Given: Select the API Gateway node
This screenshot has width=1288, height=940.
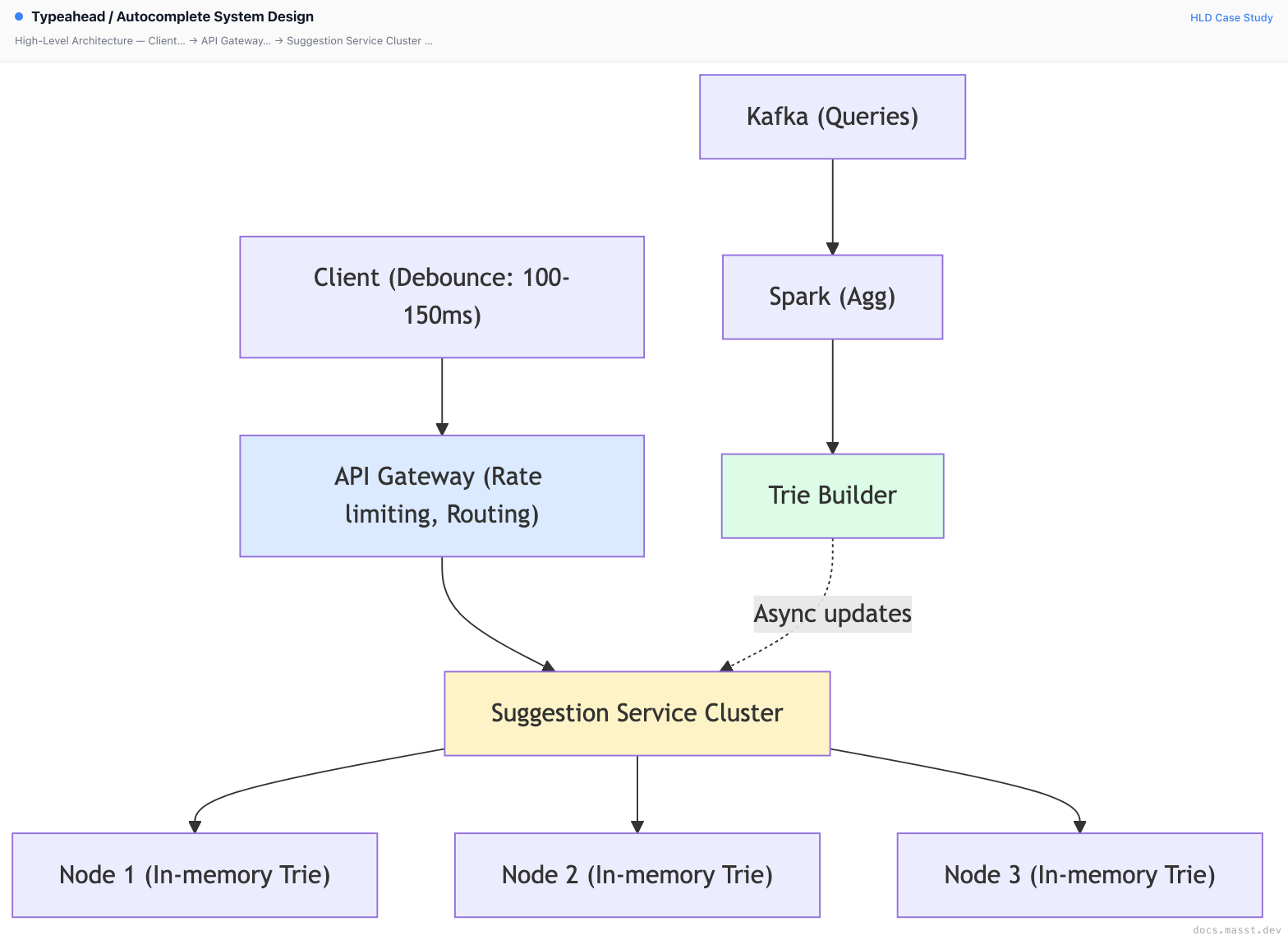Looking at the screenshot, I should tap(442, 495).
